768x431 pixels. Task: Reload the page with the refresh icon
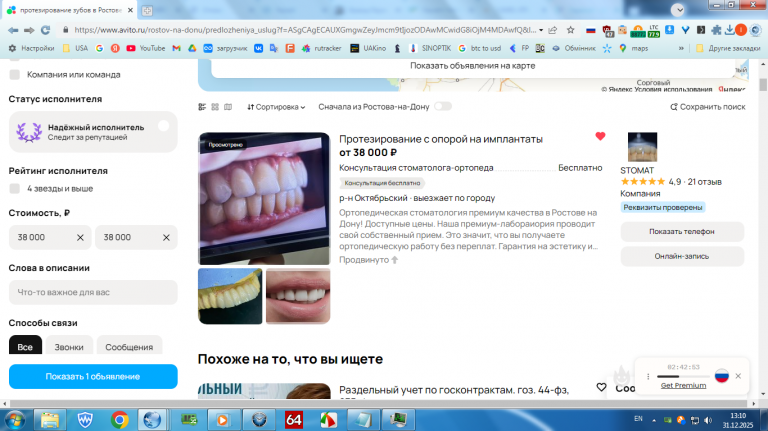coord(46,30)
